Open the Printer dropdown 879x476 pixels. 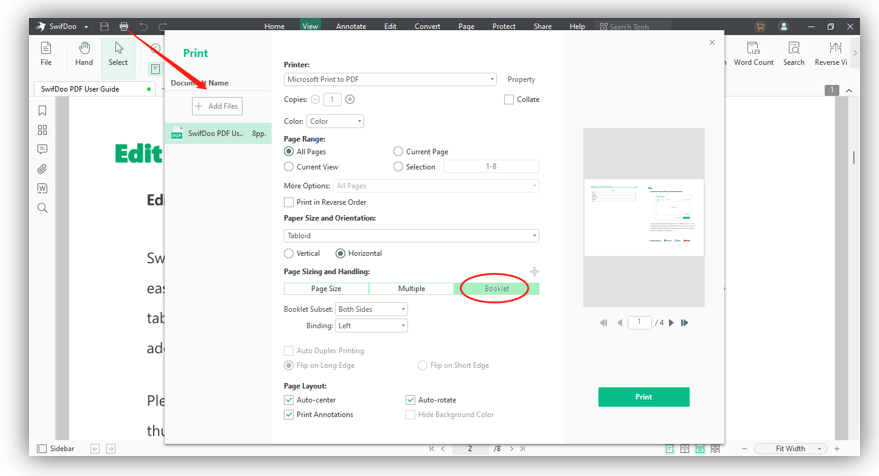(x=390, y=80)
